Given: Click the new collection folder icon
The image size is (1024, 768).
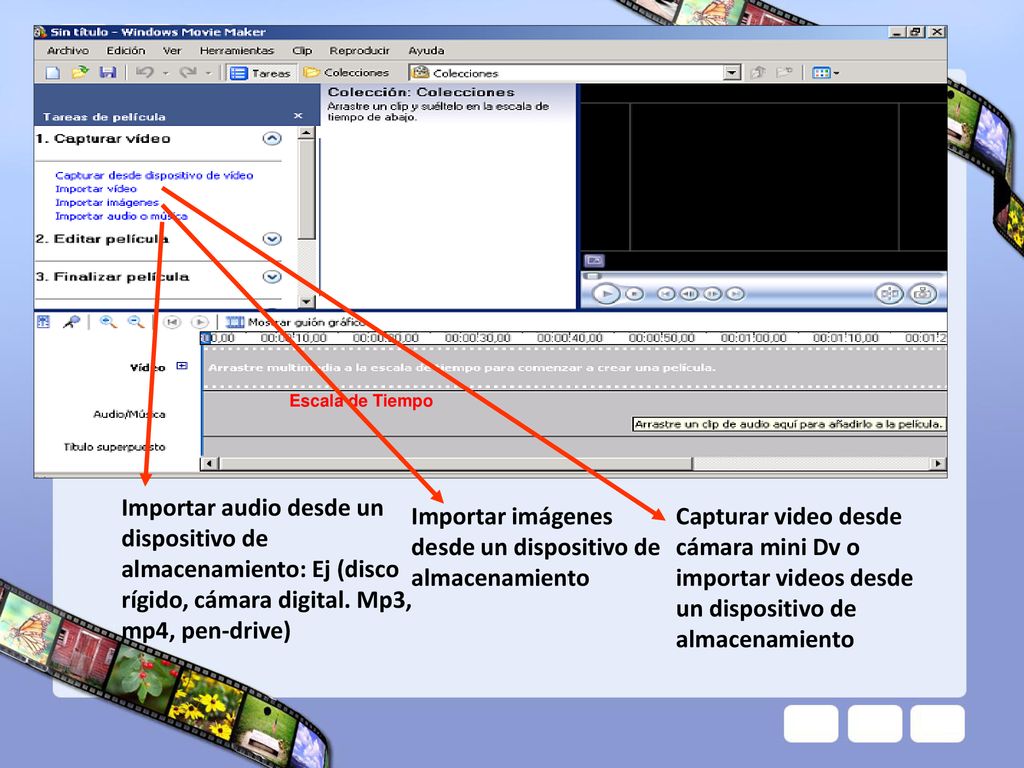Looking at the screenshot, I should (784, 72).
